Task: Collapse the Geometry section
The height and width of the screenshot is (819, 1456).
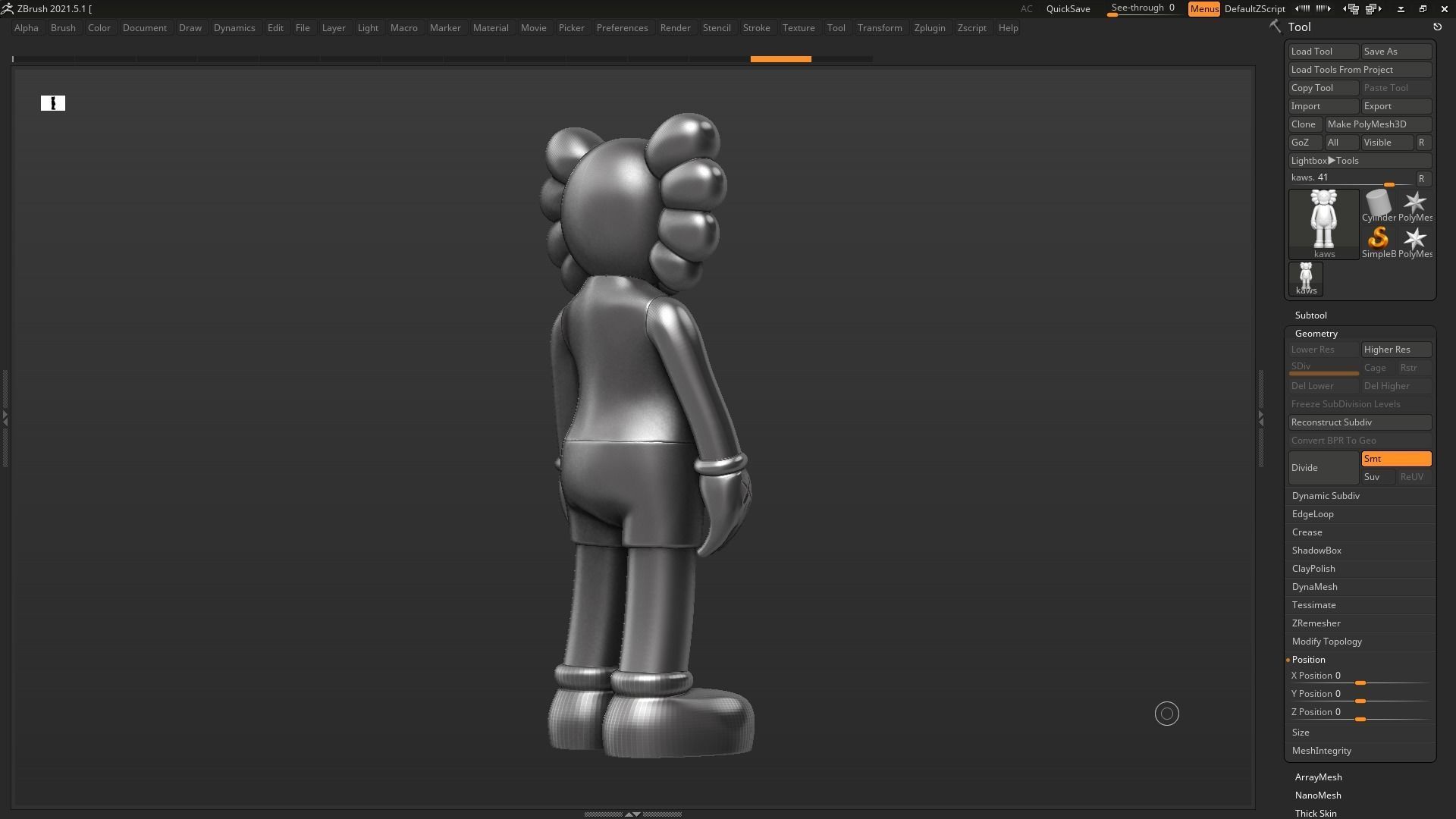Action: (x=1316, y=334)
